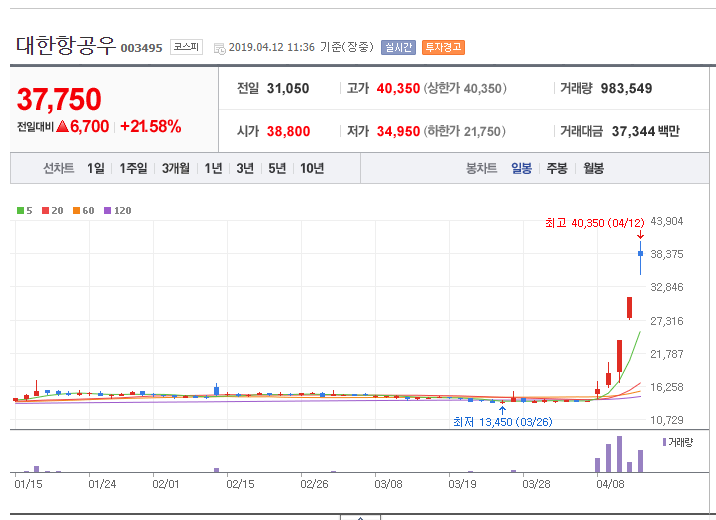The height and width of the screenshot is (520, 716).
Task: Click the 시가 38,800 value
Action: [x=289, y=131]
